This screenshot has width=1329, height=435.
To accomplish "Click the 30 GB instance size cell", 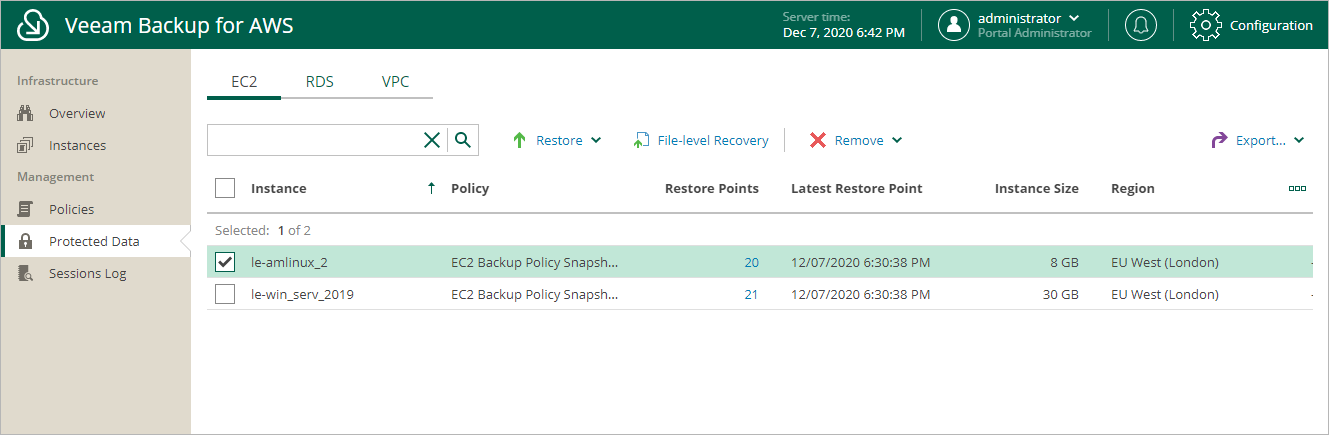I will [x=1060, y=295].
